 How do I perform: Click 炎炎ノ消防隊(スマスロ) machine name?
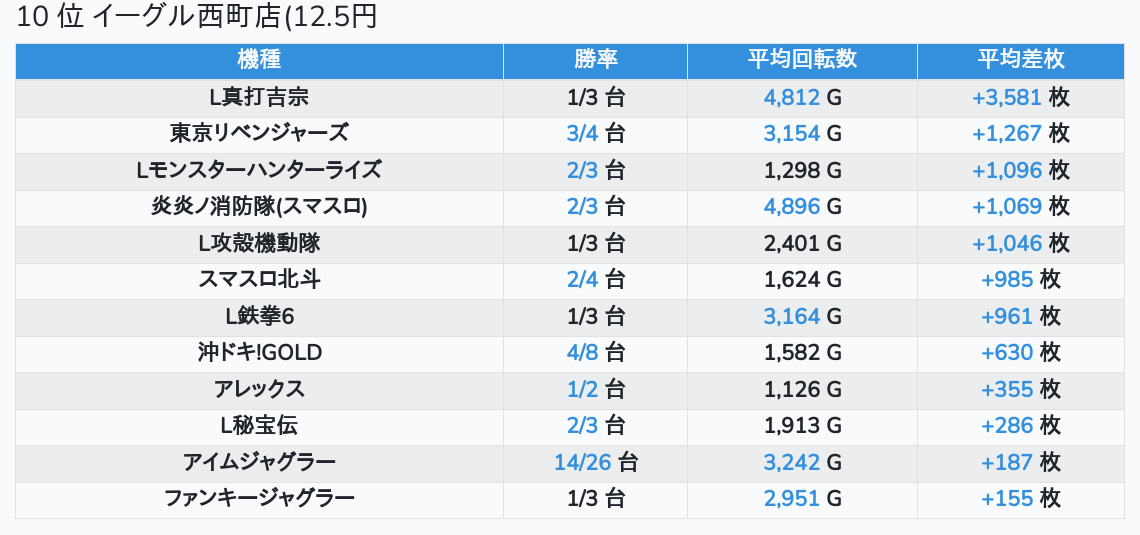click(x=259, y=207)
